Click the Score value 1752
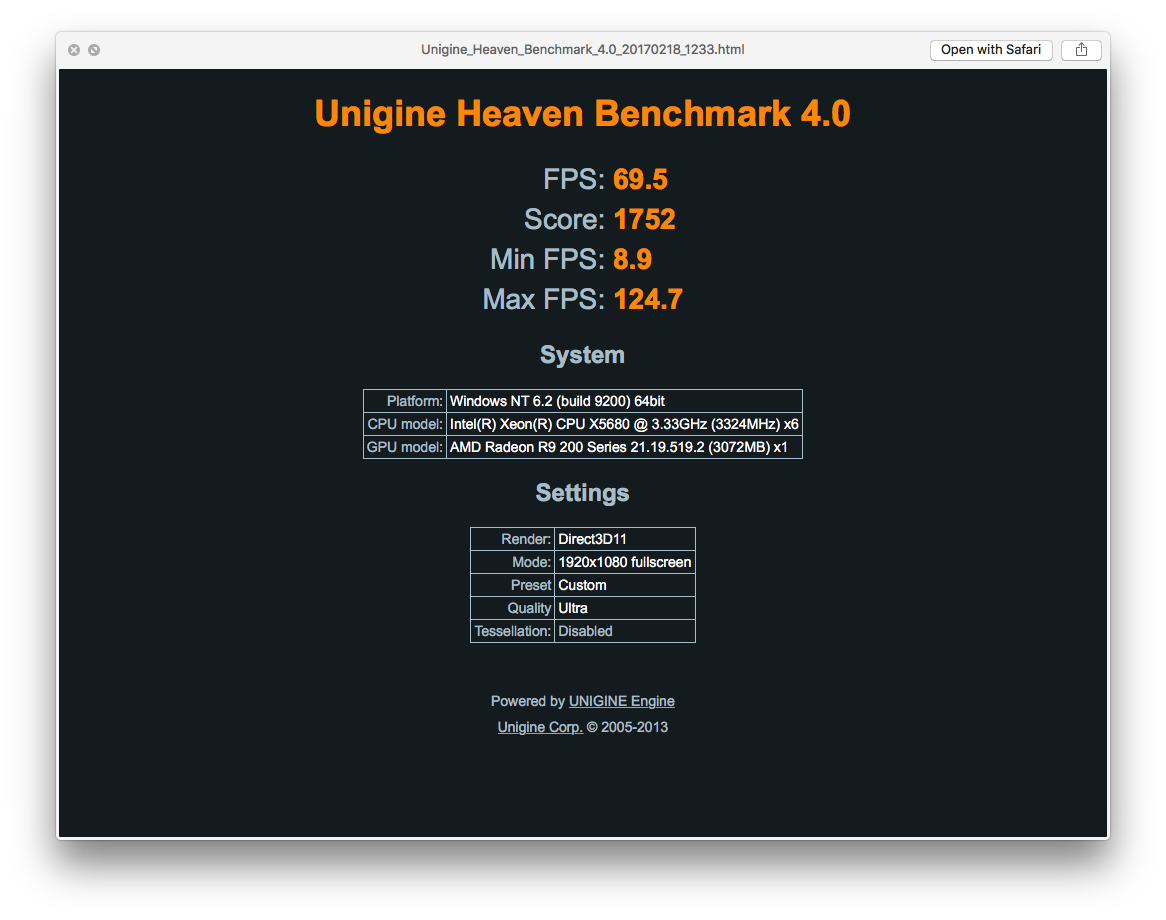 (645, 219)
